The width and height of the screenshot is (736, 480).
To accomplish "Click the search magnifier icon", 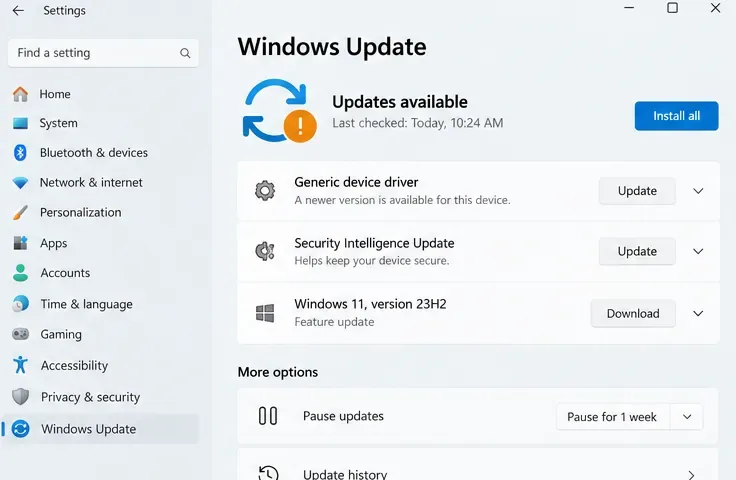I will click(x=185, y=53).
